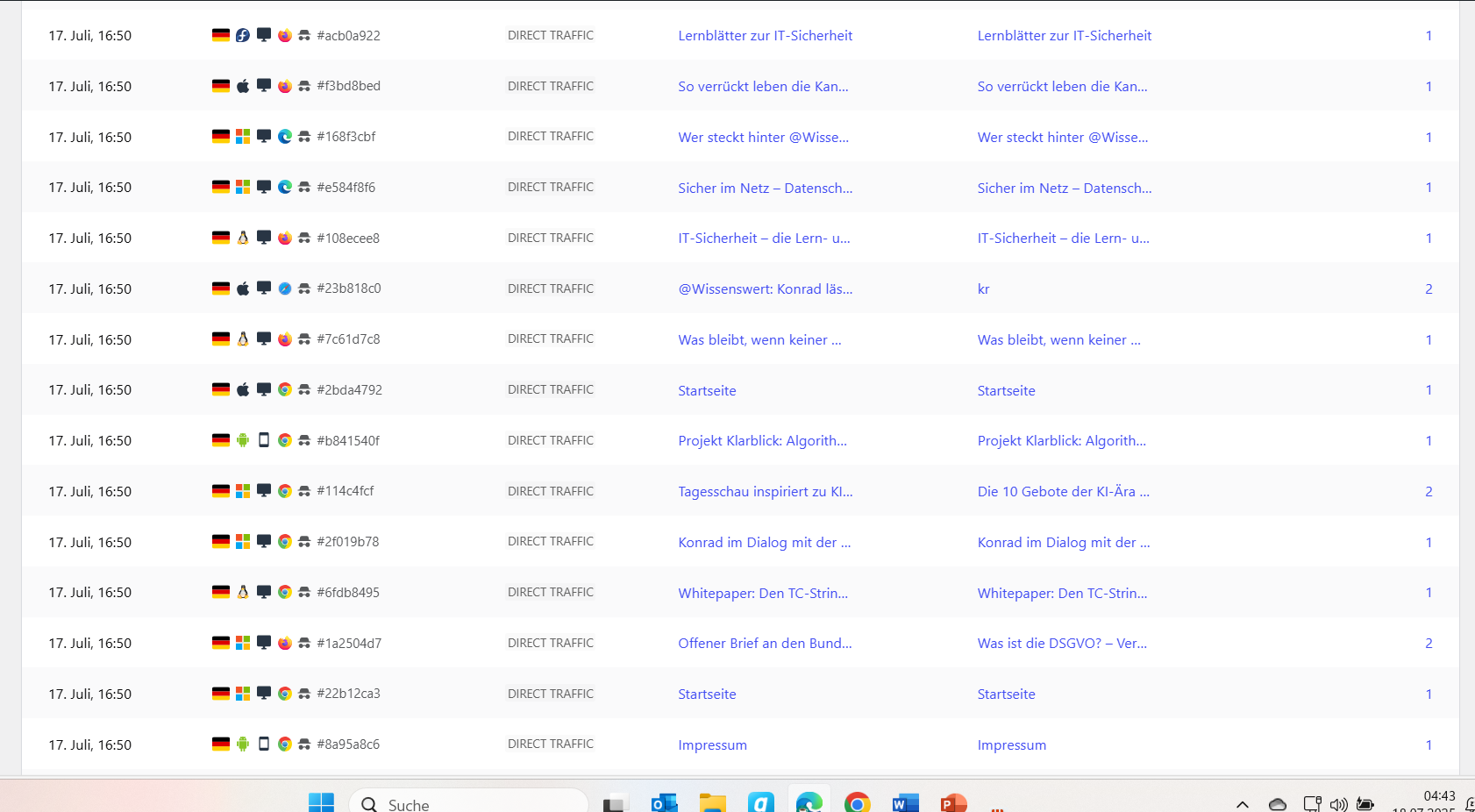Expand the hidden system tray icons chevron
The height and width of the screenshot is (812, 1475).
(x=1243, y=803)
